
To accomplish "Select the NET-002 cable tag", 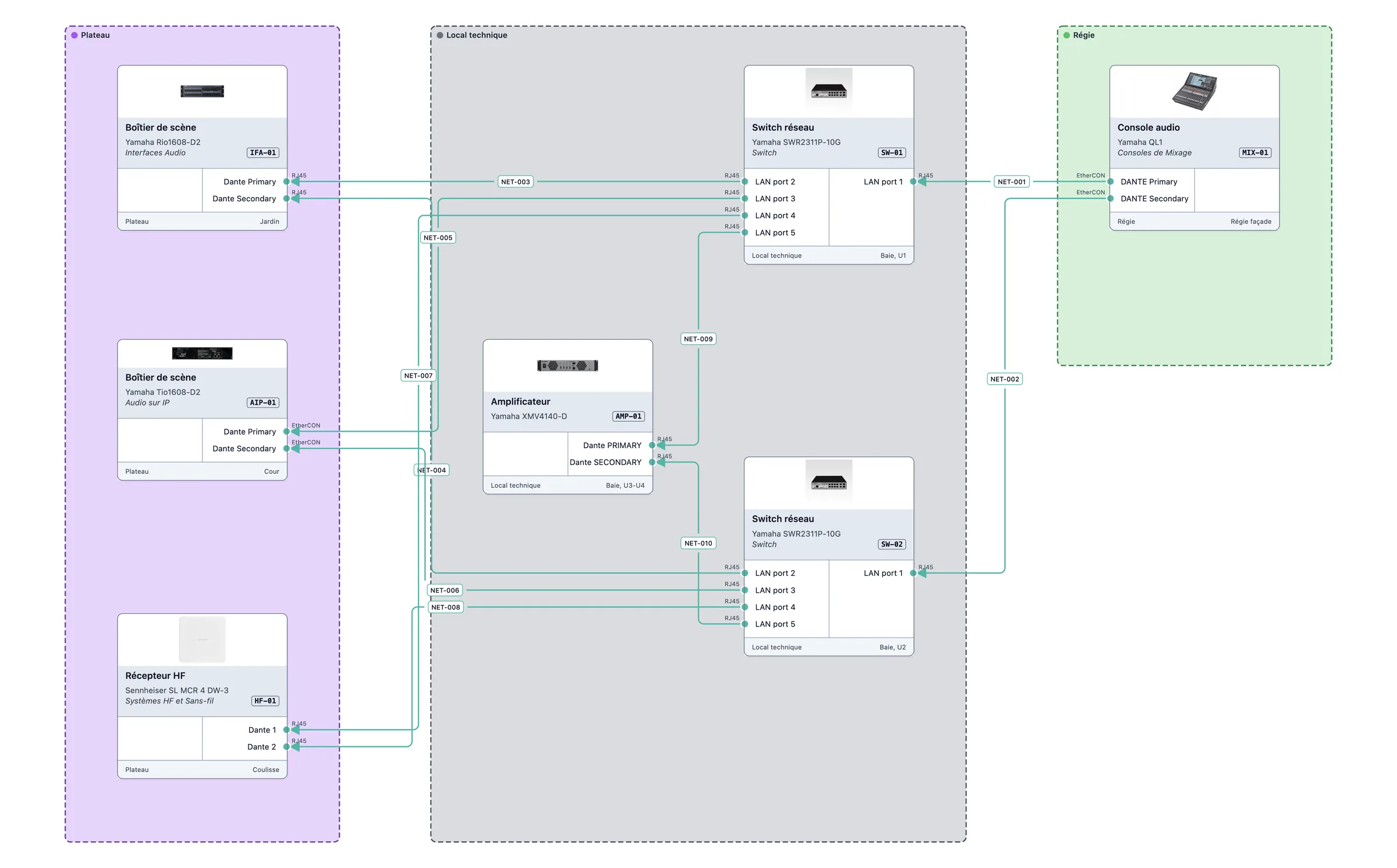I will click(1005, 379).
